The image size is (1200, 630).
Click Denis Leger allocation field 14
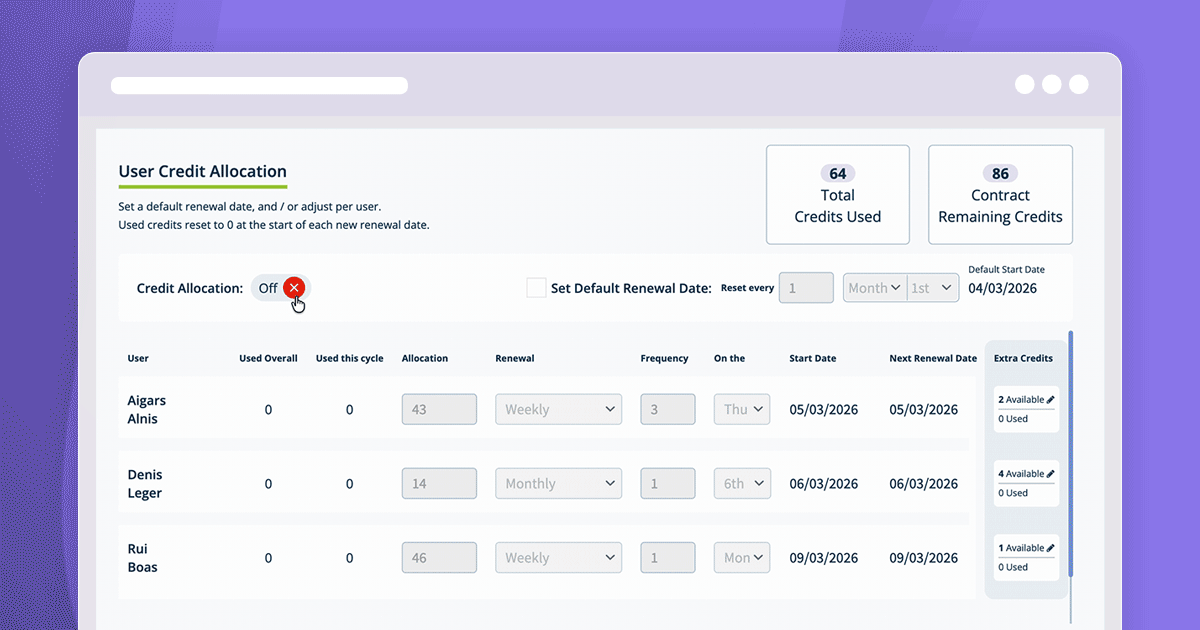click(439, 483)
